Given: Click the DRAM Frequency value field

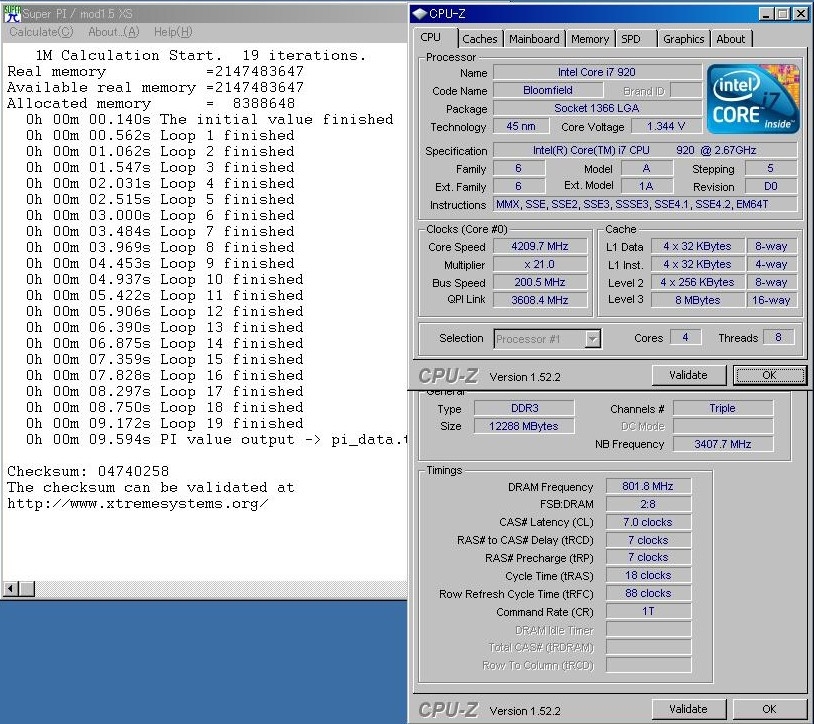Looking at the screenshot, I should coord(648,487).
